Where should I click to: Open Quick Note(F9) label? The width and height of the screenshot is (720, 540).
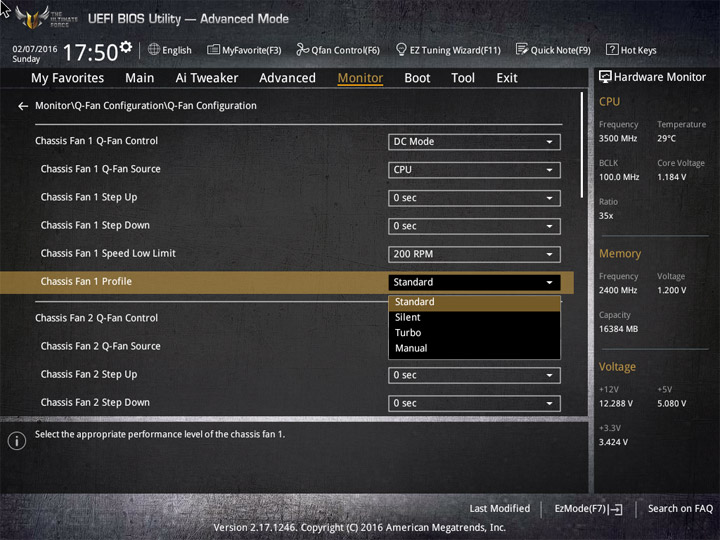coord(560,51)
